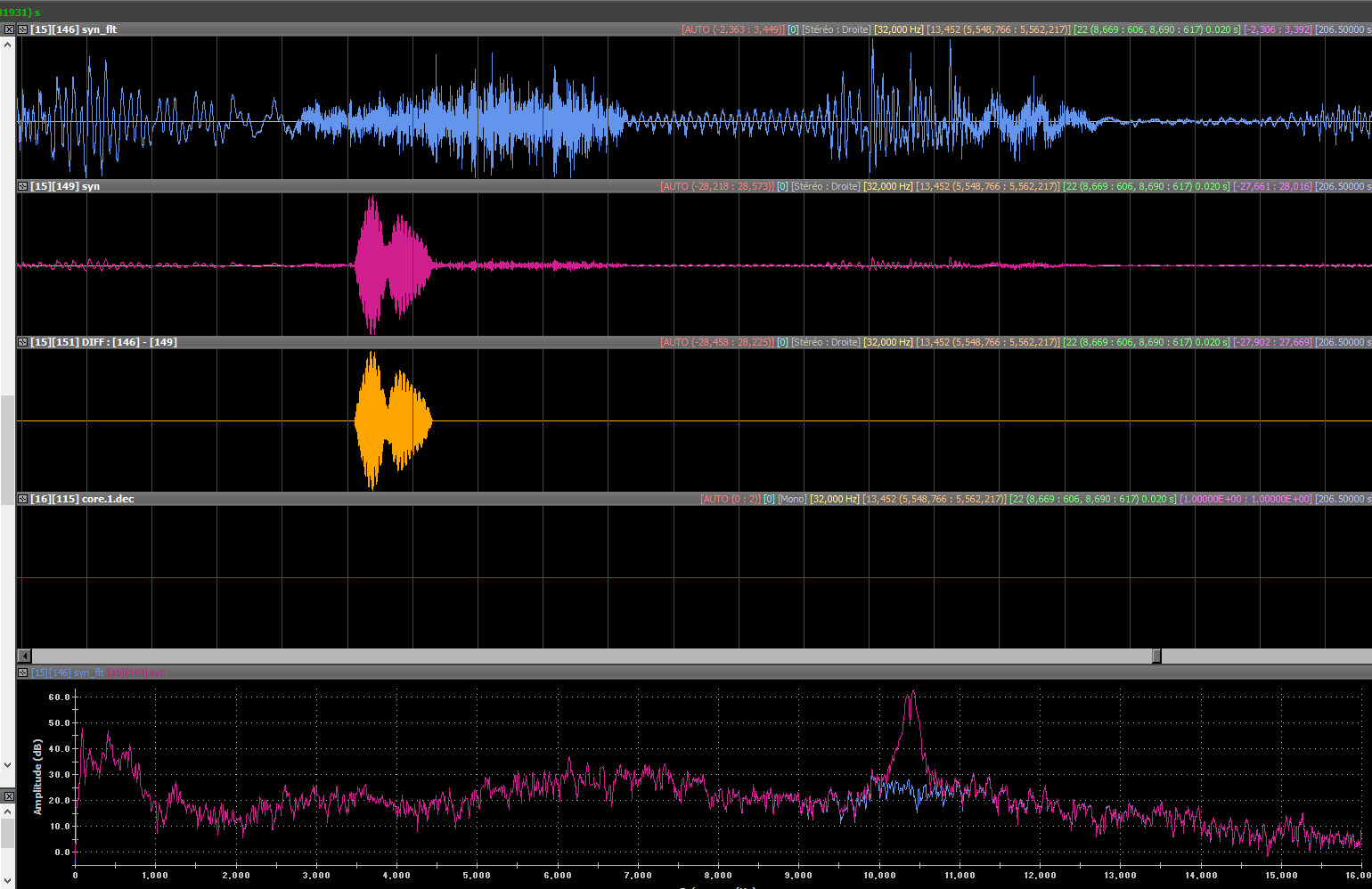Toggle AUTO scaling on the syn_flt track
Screen dimensions: 1372x889
[732, 29]
